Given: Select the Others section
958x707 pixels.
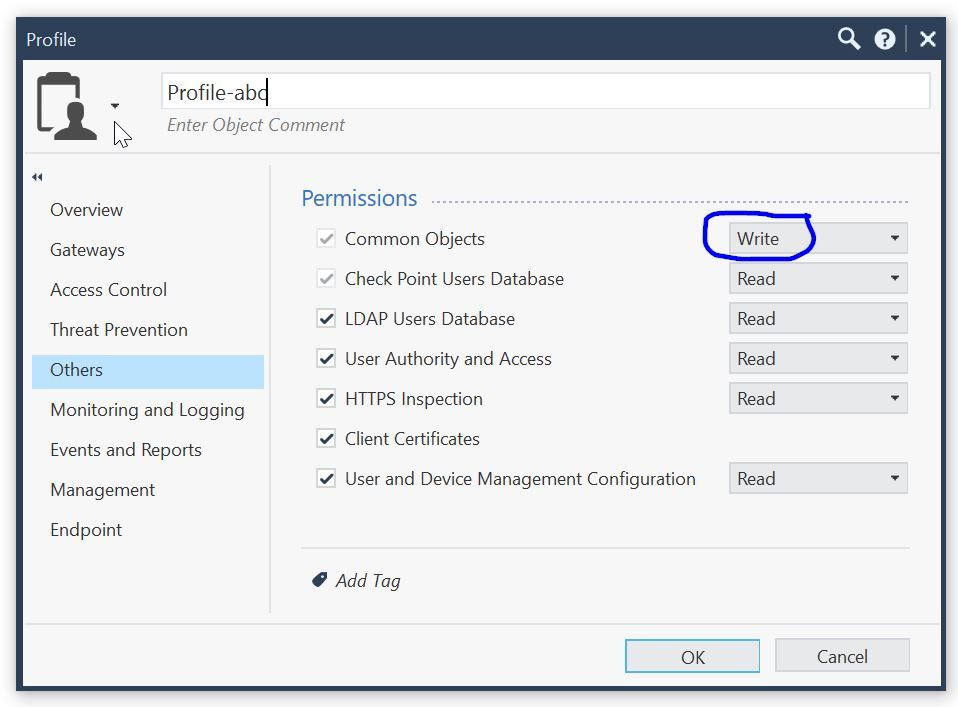Looking at the screenshot, I should (148, 371).
